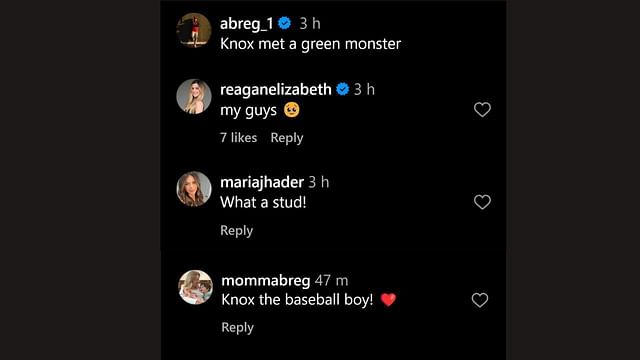The image size is (640, 360).
Task: Open abreg_1's profile picture
Action: (194, 30)
